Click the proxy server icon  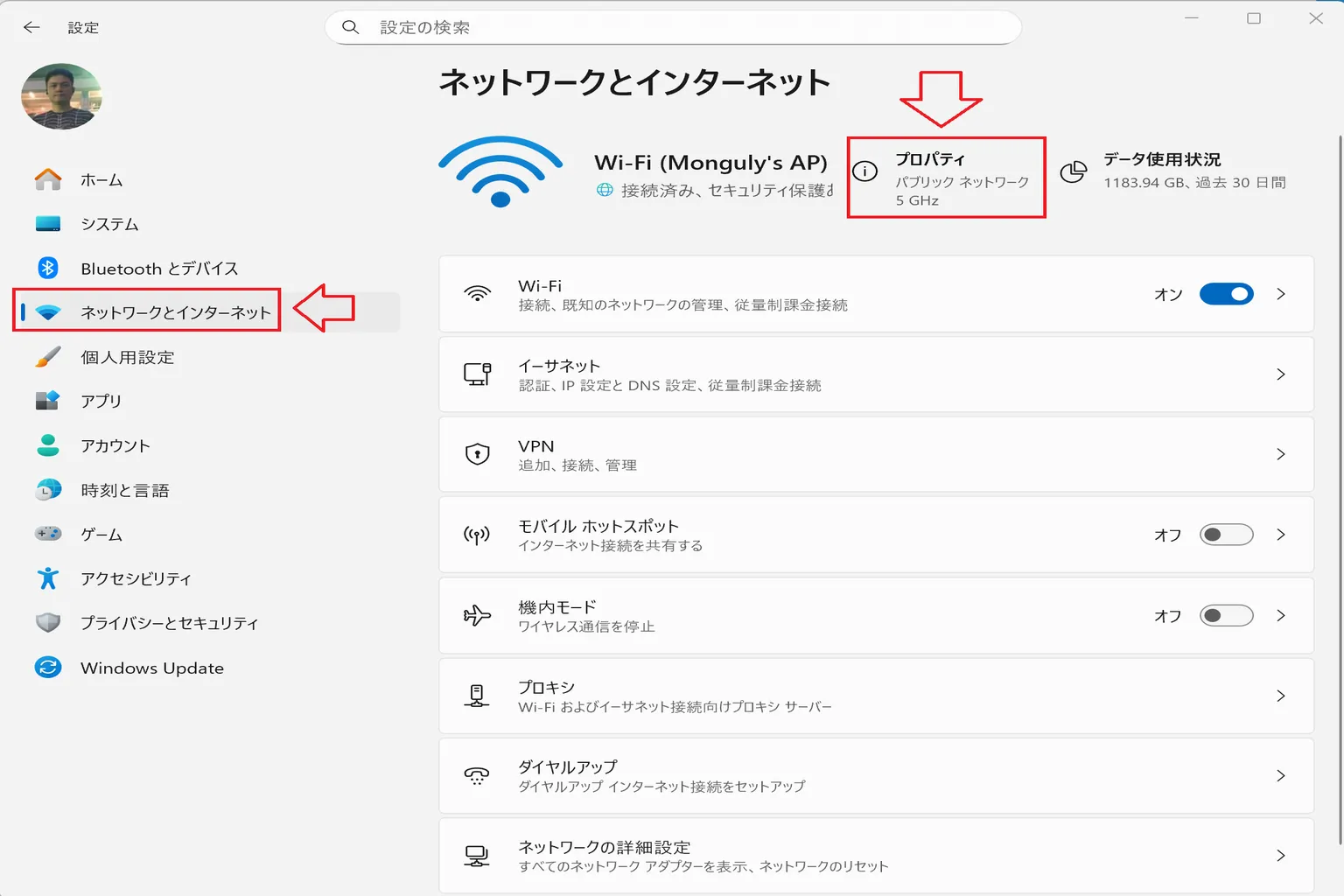point(478,696)
